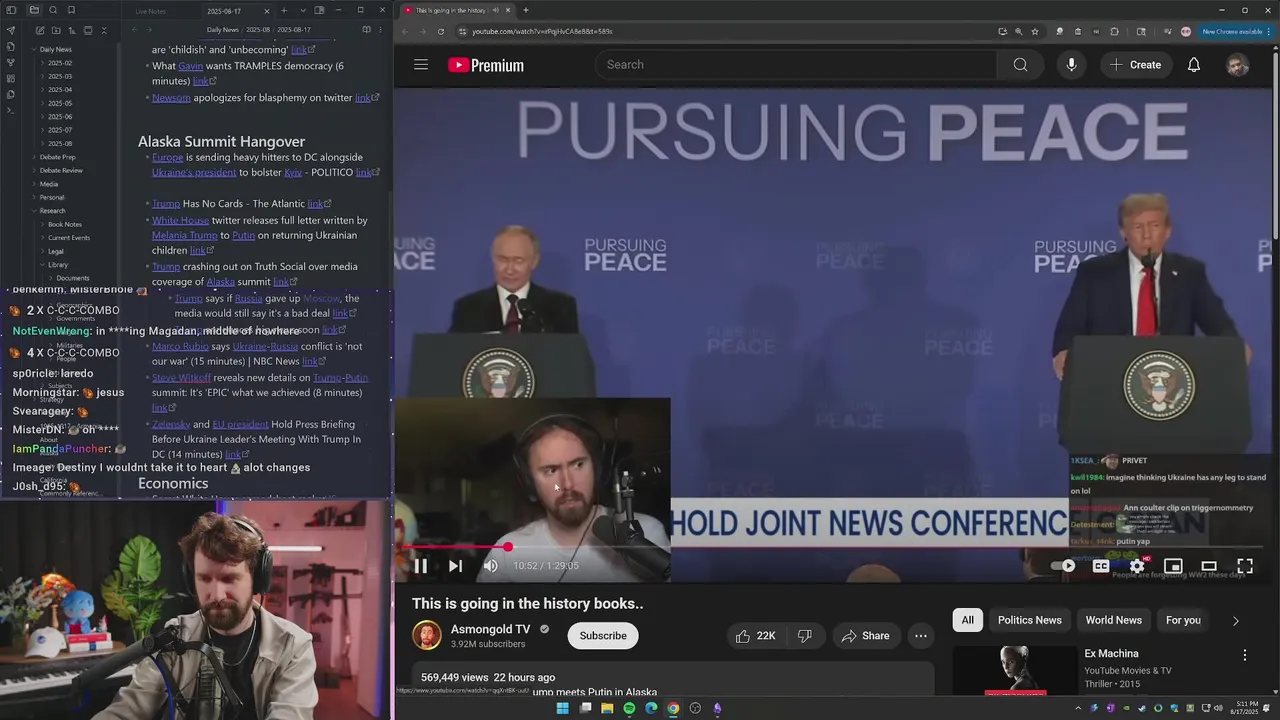Turn on closed captions
This screenshot has width=1280, height=720.
[x=1101, y=566]
